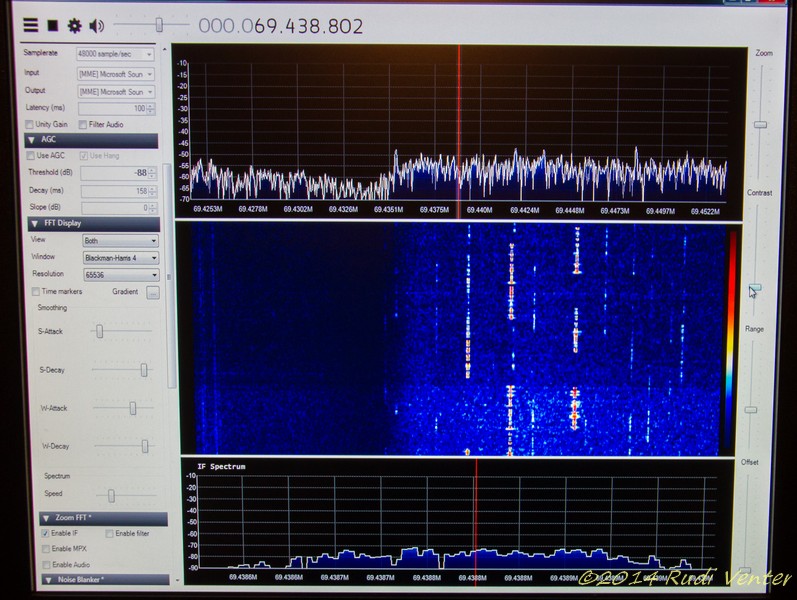Image resolution: width=797 pixels, height=600 pixels.
Task: Click the Gradient edit button
Action: (x=153, y=292)
